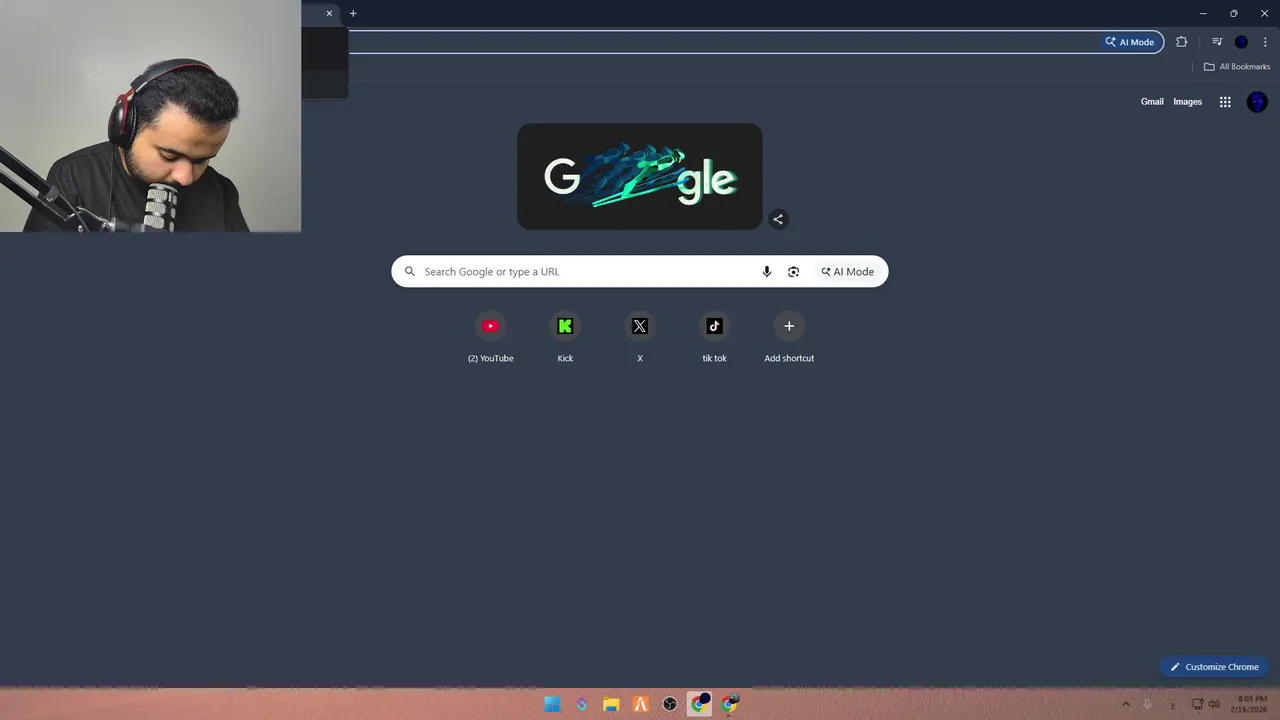Close the current browser tab

click(x=329, y=13)
